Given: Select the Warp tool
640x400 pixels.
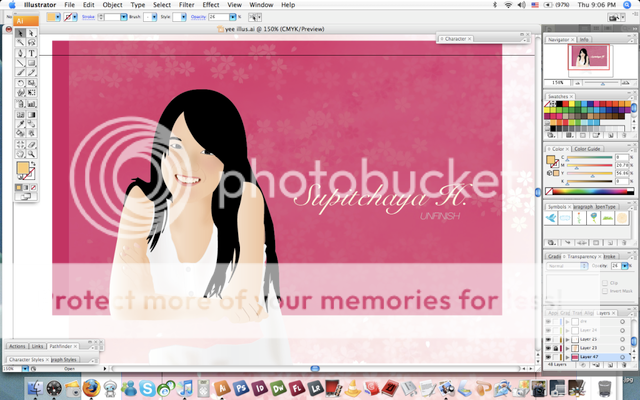Looking at the screenshot, I should click(x=20, y=93).
